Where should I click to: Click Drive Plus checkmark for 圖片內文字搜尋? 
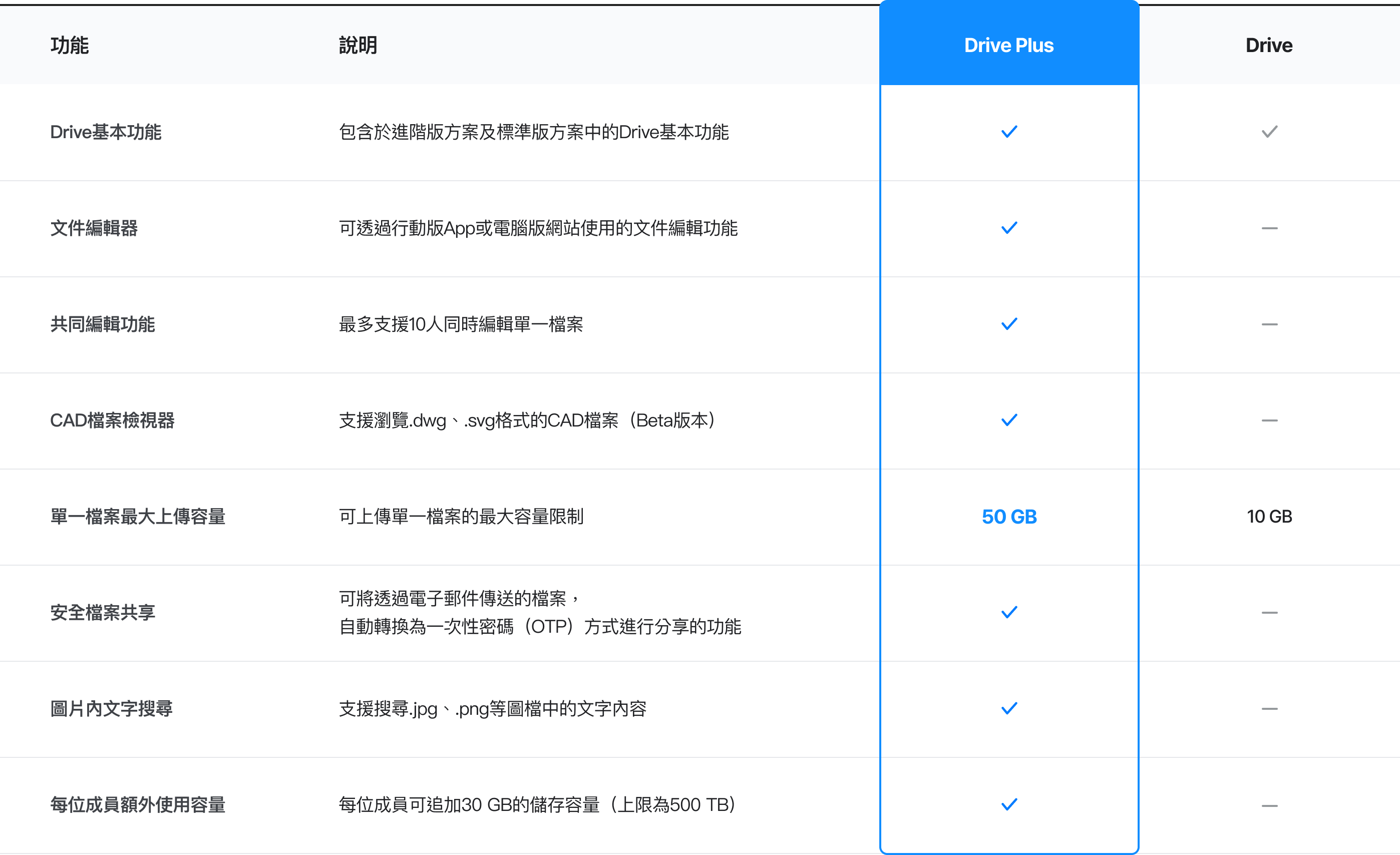coord(1008,708)
